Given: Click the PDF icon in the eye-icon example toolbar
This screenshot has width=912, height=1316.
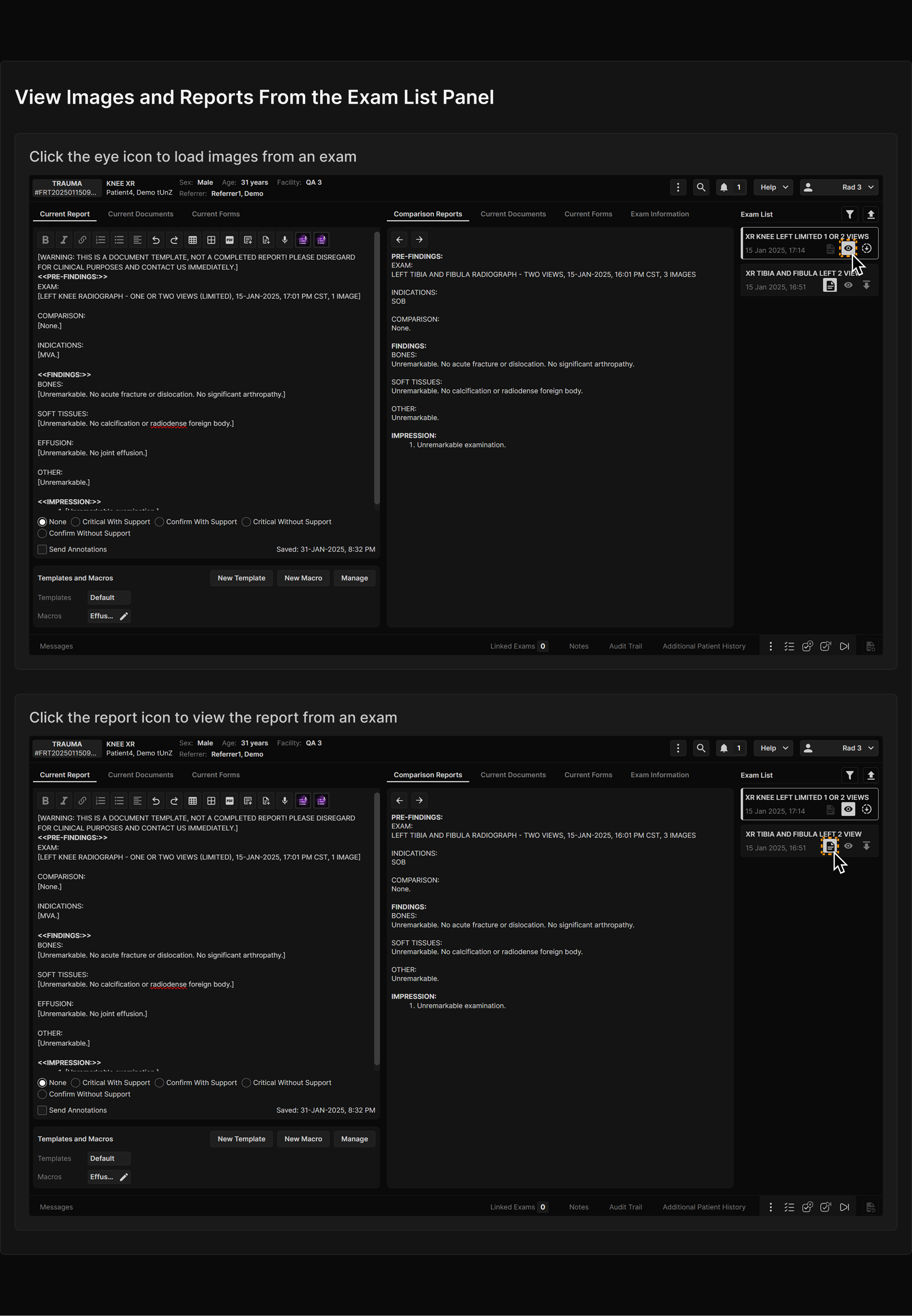Looking at the screenshot, I should (230, 240).
